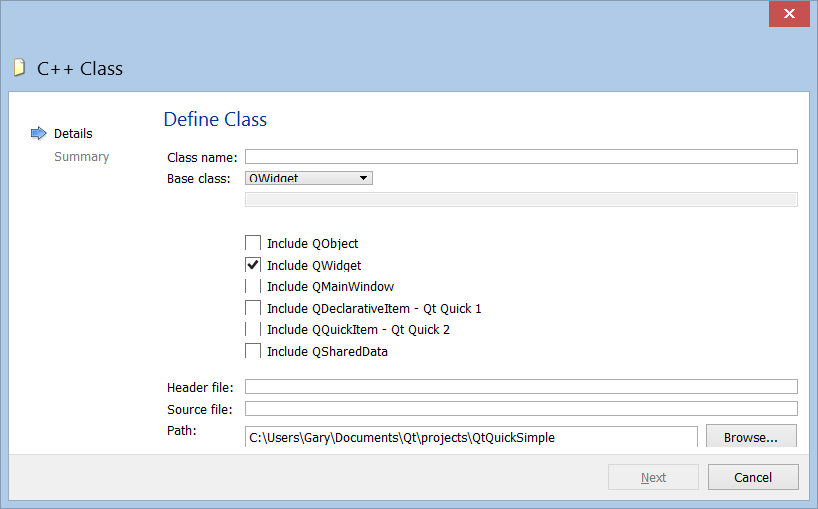This screenshot has width=818, height=509.
Task: Open the Base class dropdown
Action: (x=309, y=178)
